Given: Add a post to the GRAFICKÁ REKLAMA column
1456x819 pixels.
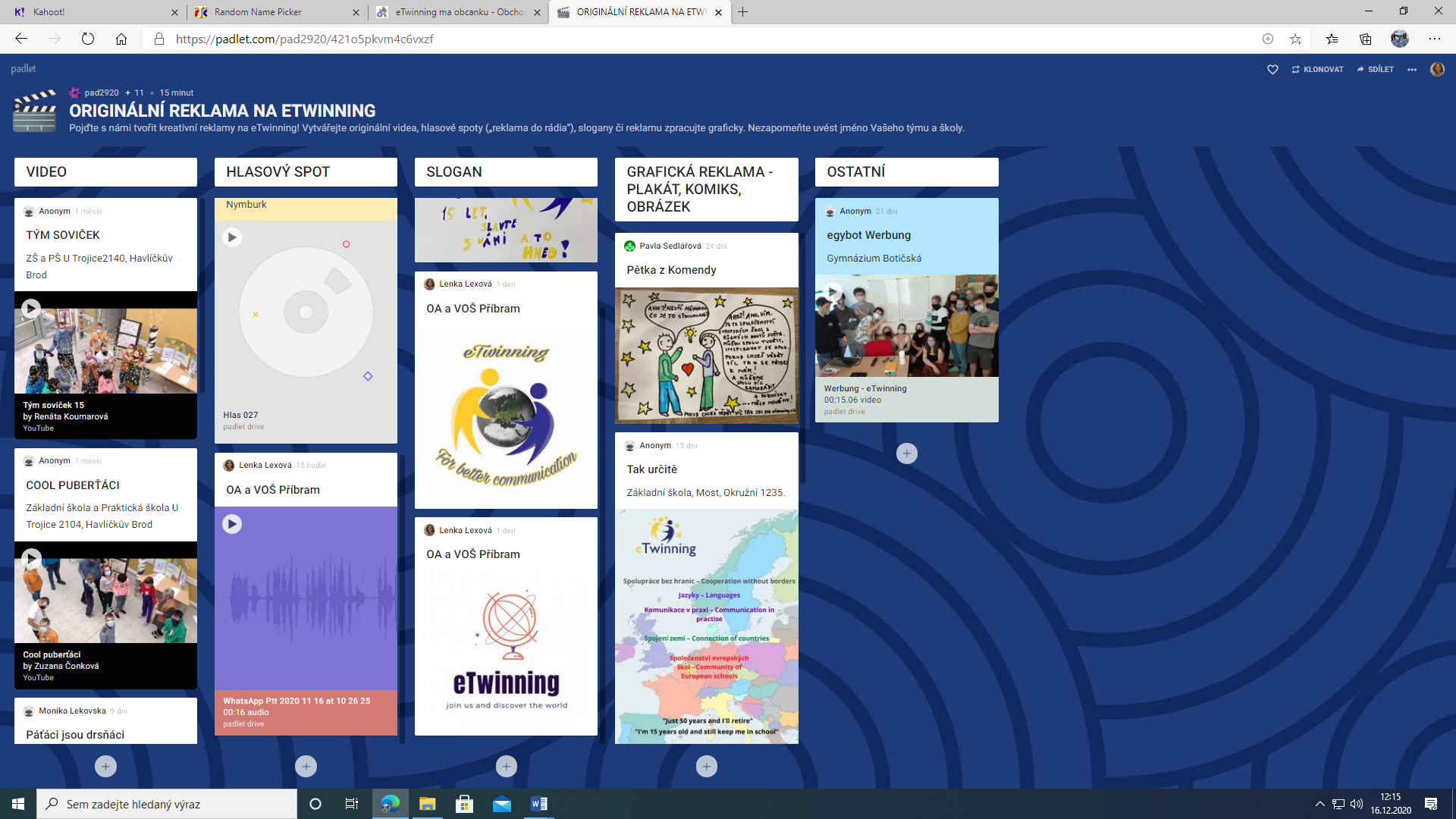Looking at the screenshot, I should 706,766.
